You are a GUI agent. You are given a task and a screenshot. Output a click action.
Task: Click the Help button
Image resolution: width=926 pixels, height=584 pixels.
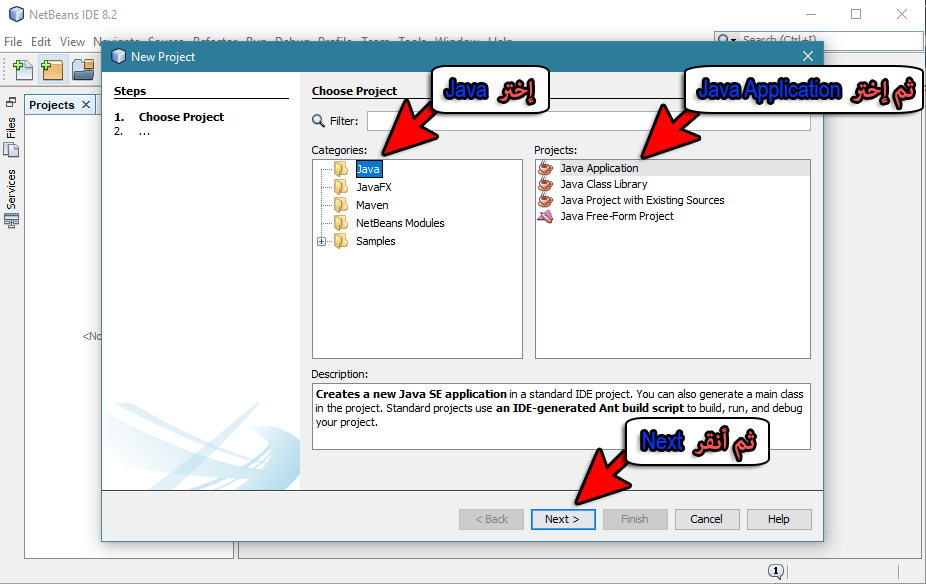tap(779, 519)
